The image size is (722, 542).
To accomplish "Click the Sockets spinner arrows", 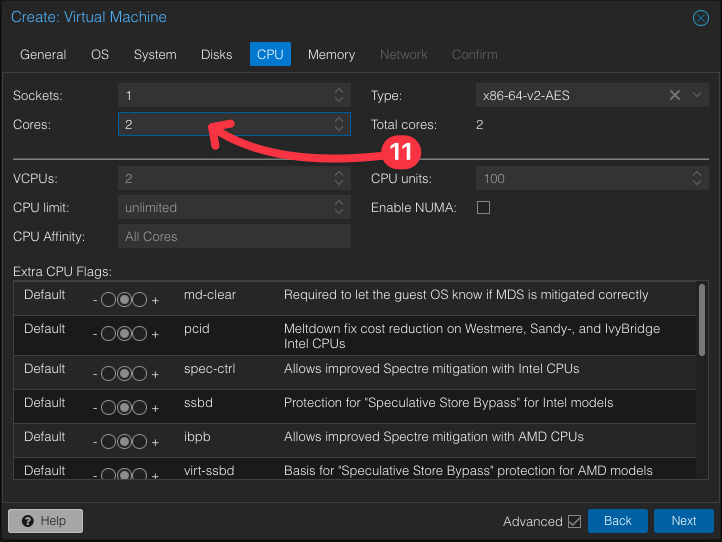I will tap(340, 95).
